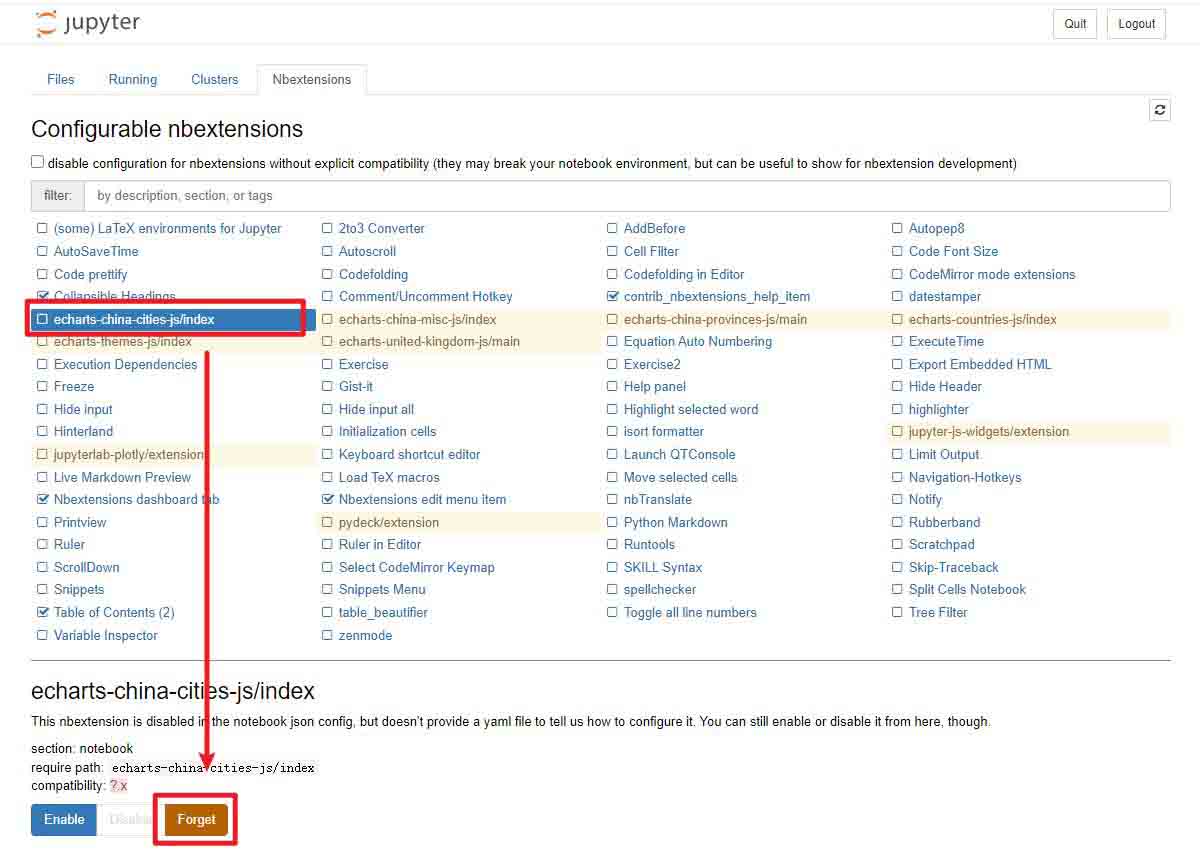
Task: Select Toggle all line numbers extension
Action: pos(690,612)
